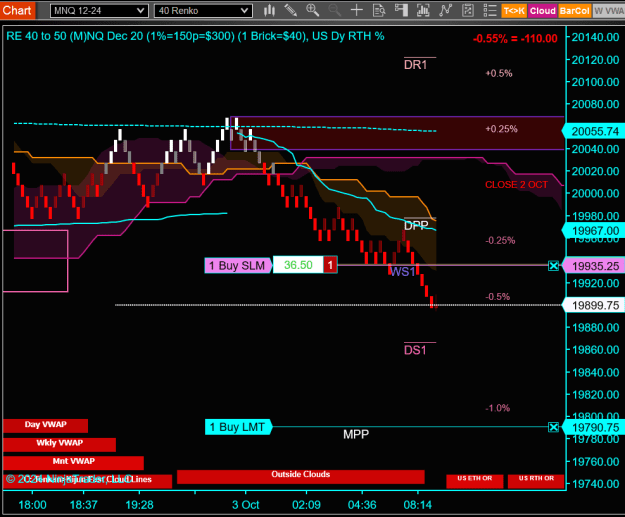
Task: Select the Chart tab
Action: [17, 10]
